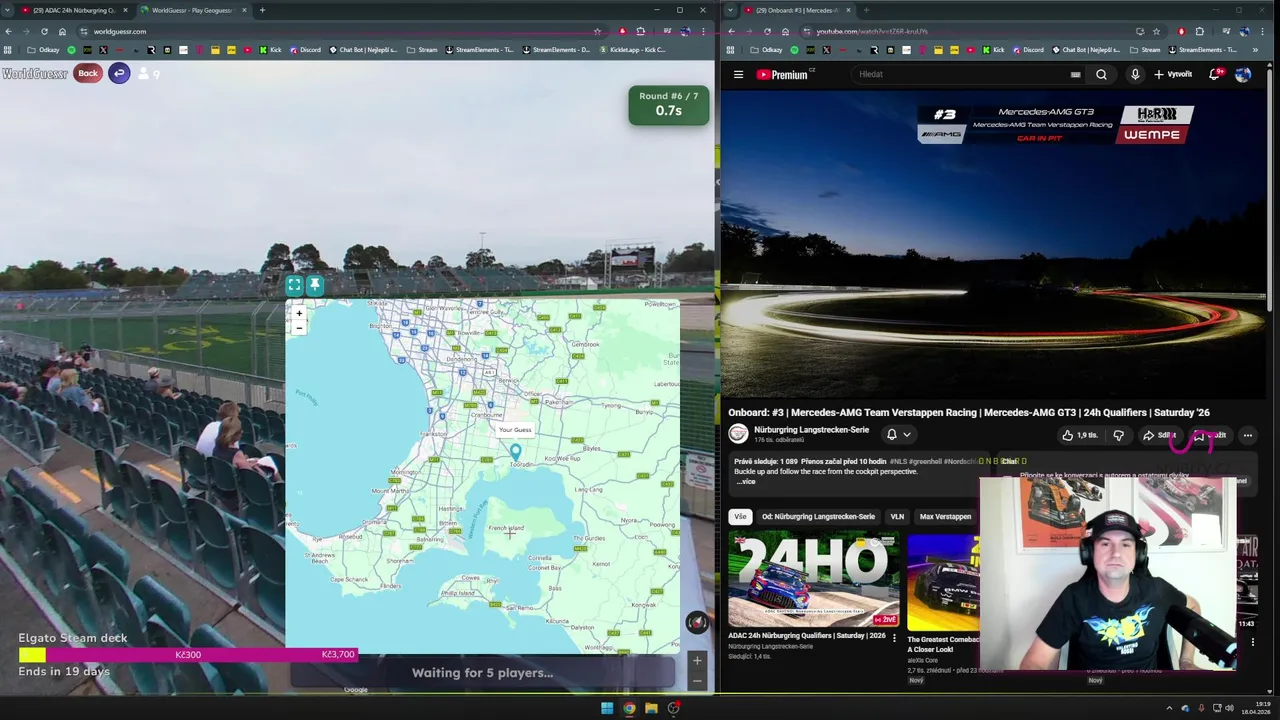Start YouTube voice search microphone
Viewport: 1280px width, 720px height.
pos(1135,74)
